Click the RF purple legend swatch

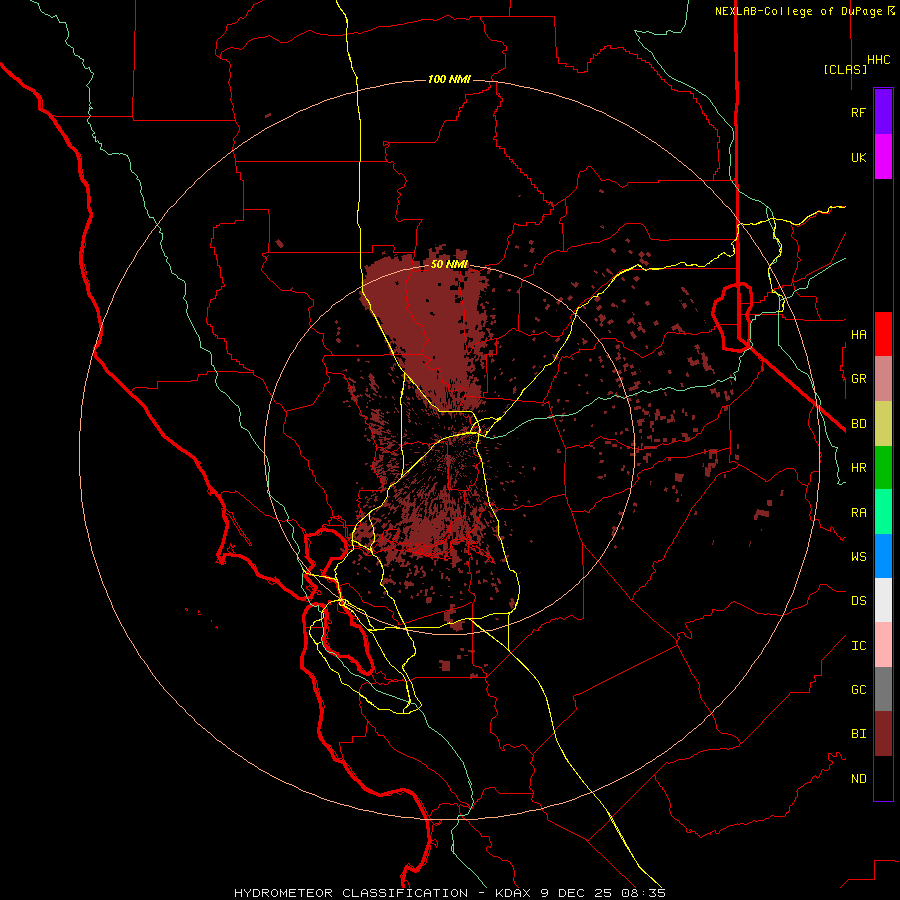point(883,112)
